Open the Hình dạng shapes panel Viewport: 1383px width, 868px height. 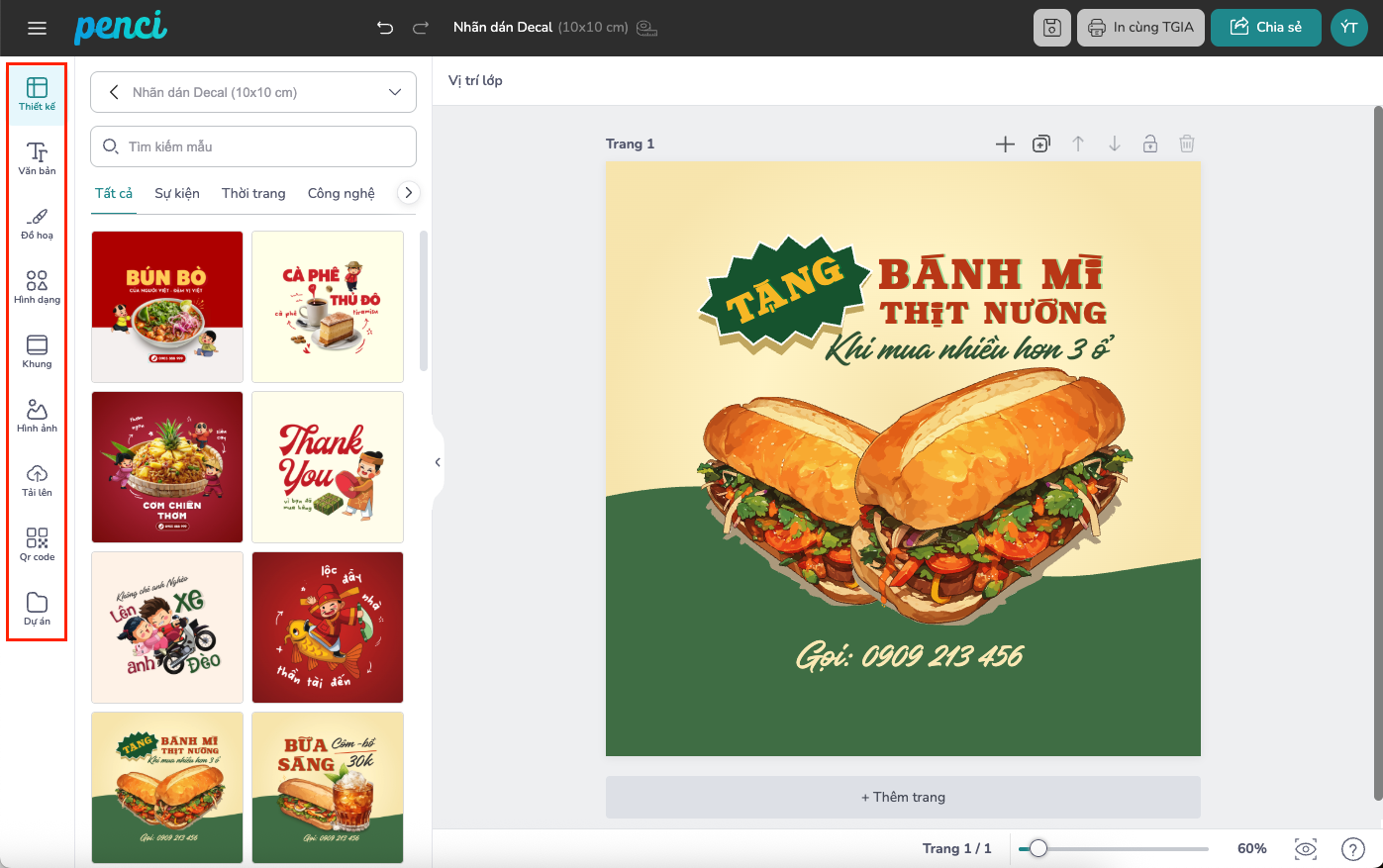coord(37,286)
